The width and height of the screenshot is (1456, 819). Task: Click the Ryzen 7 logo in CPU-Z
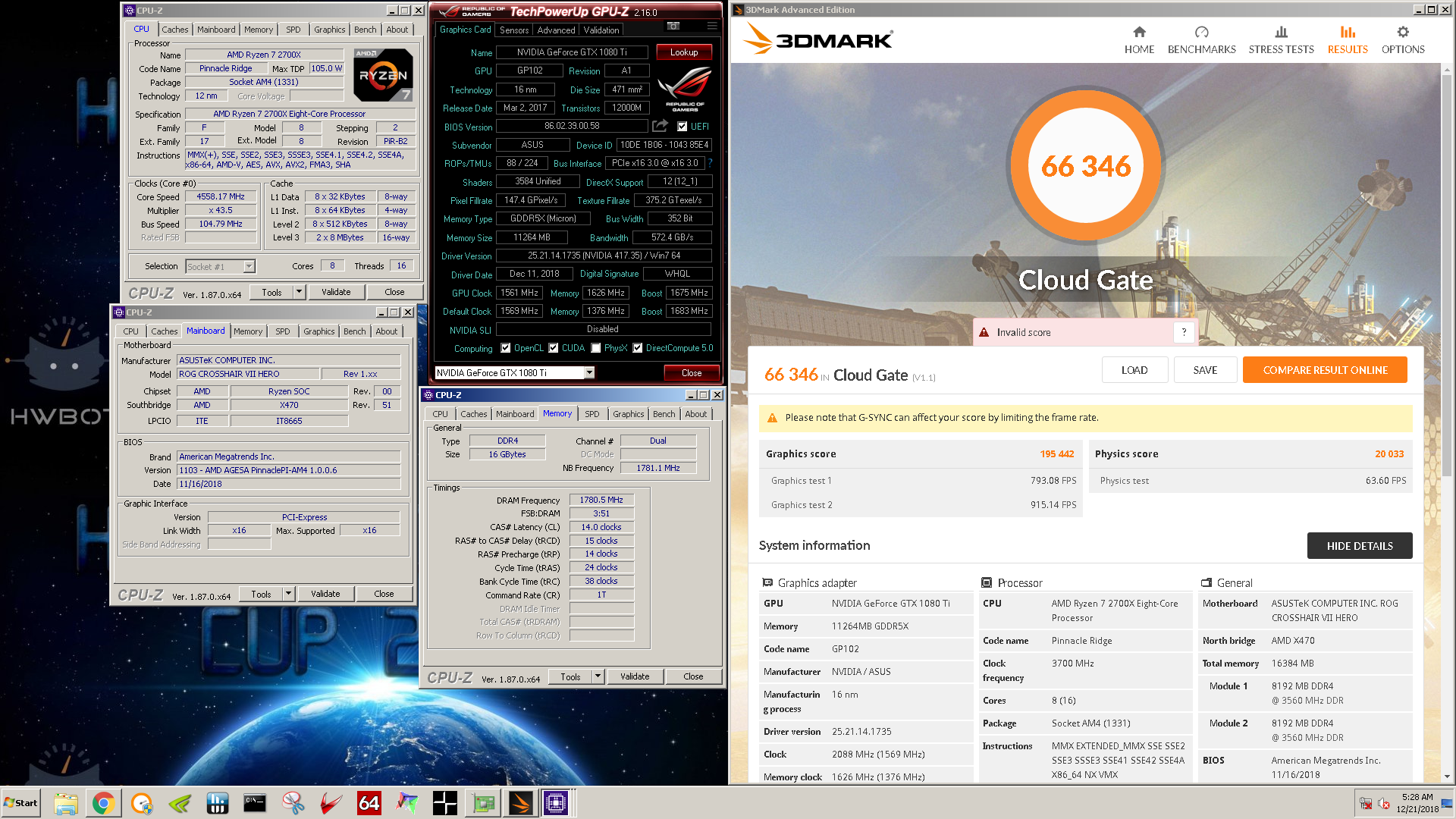[384, 74]
